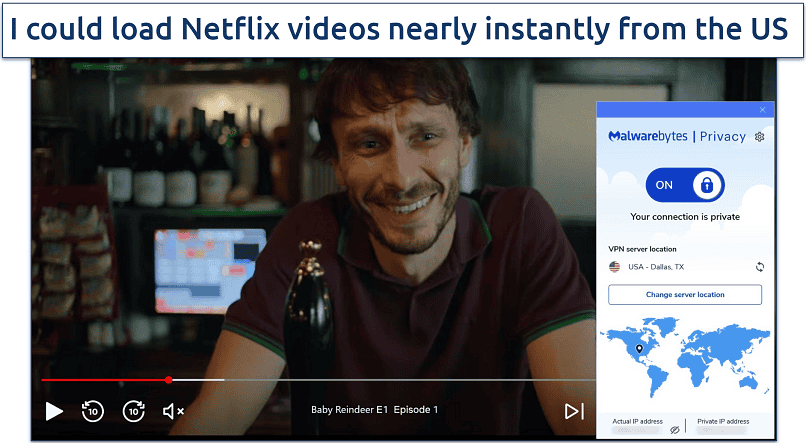The image size is (806, 443).
Task: Click the 'Your connection is private' text
Action: pos(685,217)
